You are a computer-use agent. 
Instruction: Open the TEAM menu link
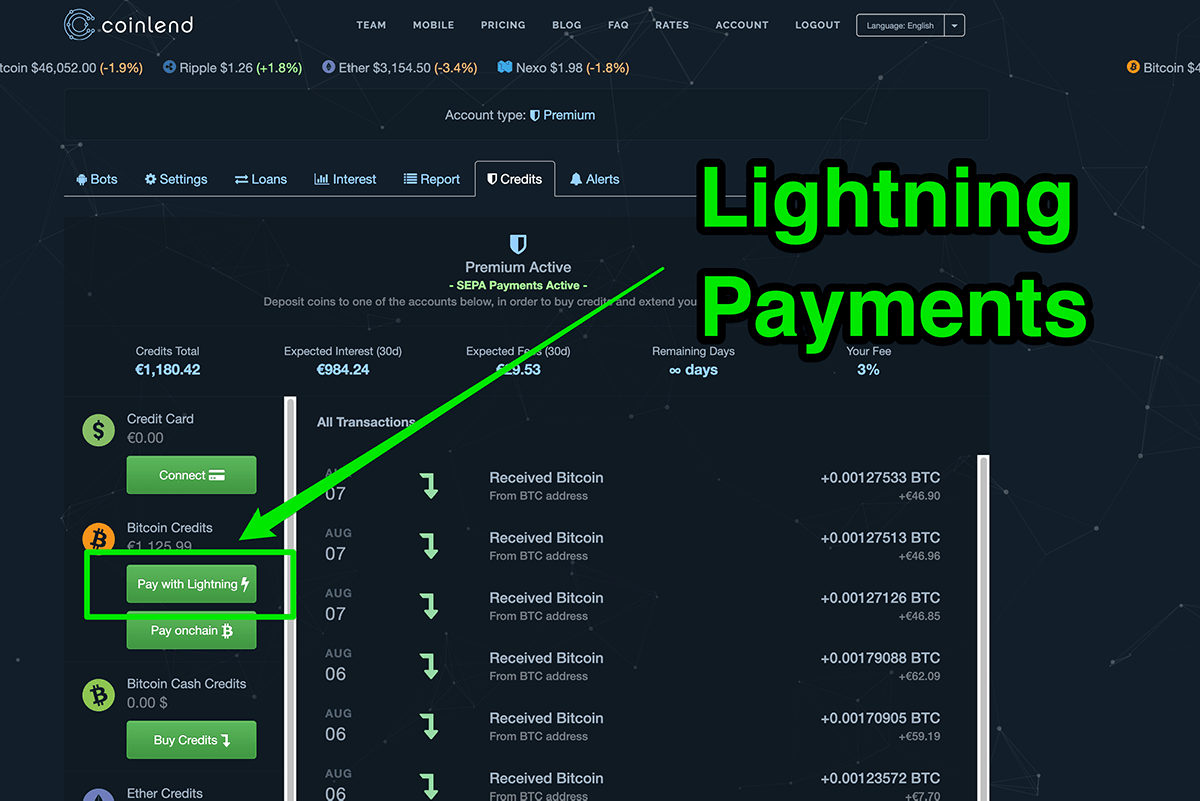[x=371, y=25]
